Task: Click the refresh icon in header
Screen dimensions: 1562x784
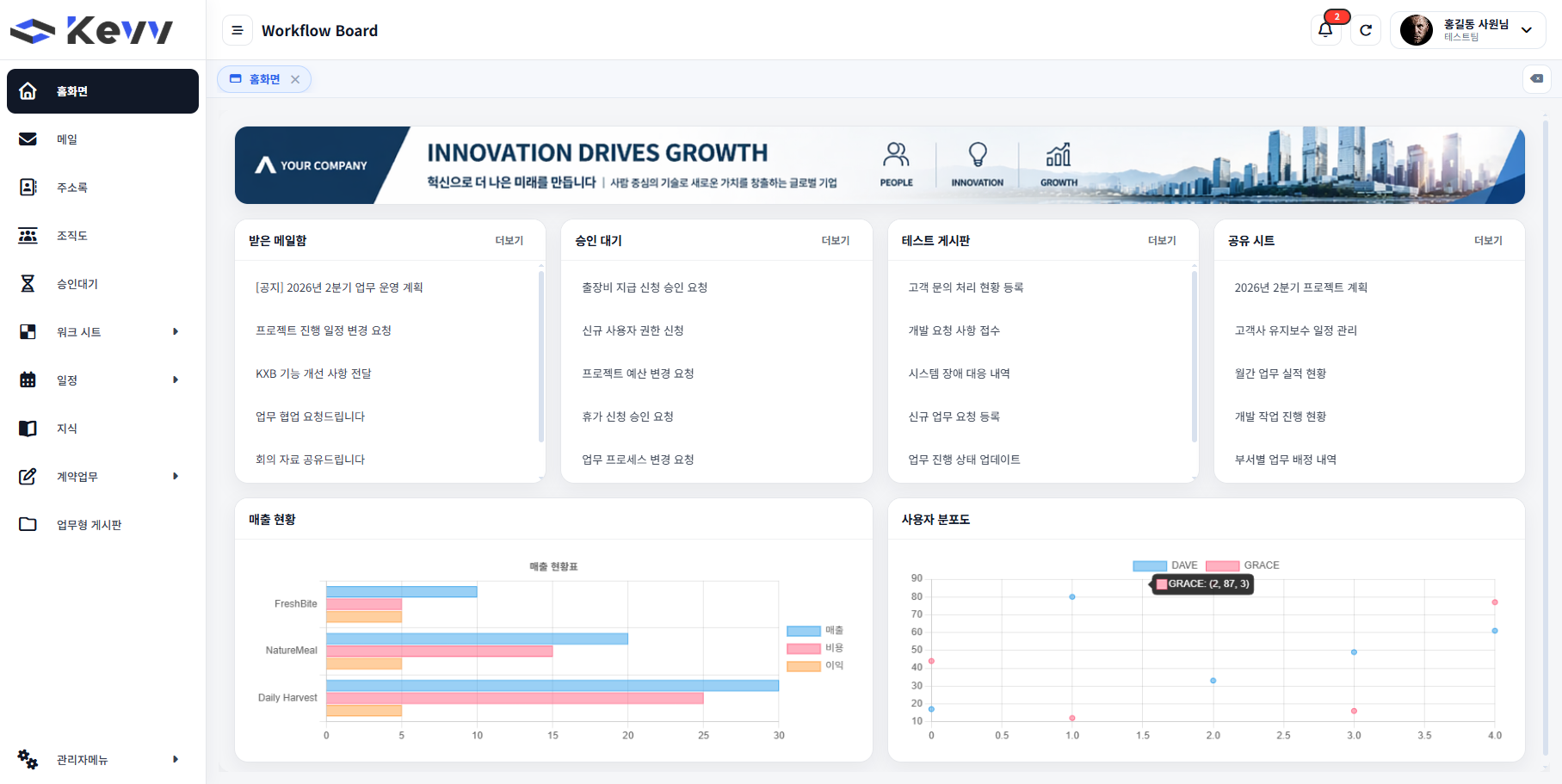Action: (1366, 30)
